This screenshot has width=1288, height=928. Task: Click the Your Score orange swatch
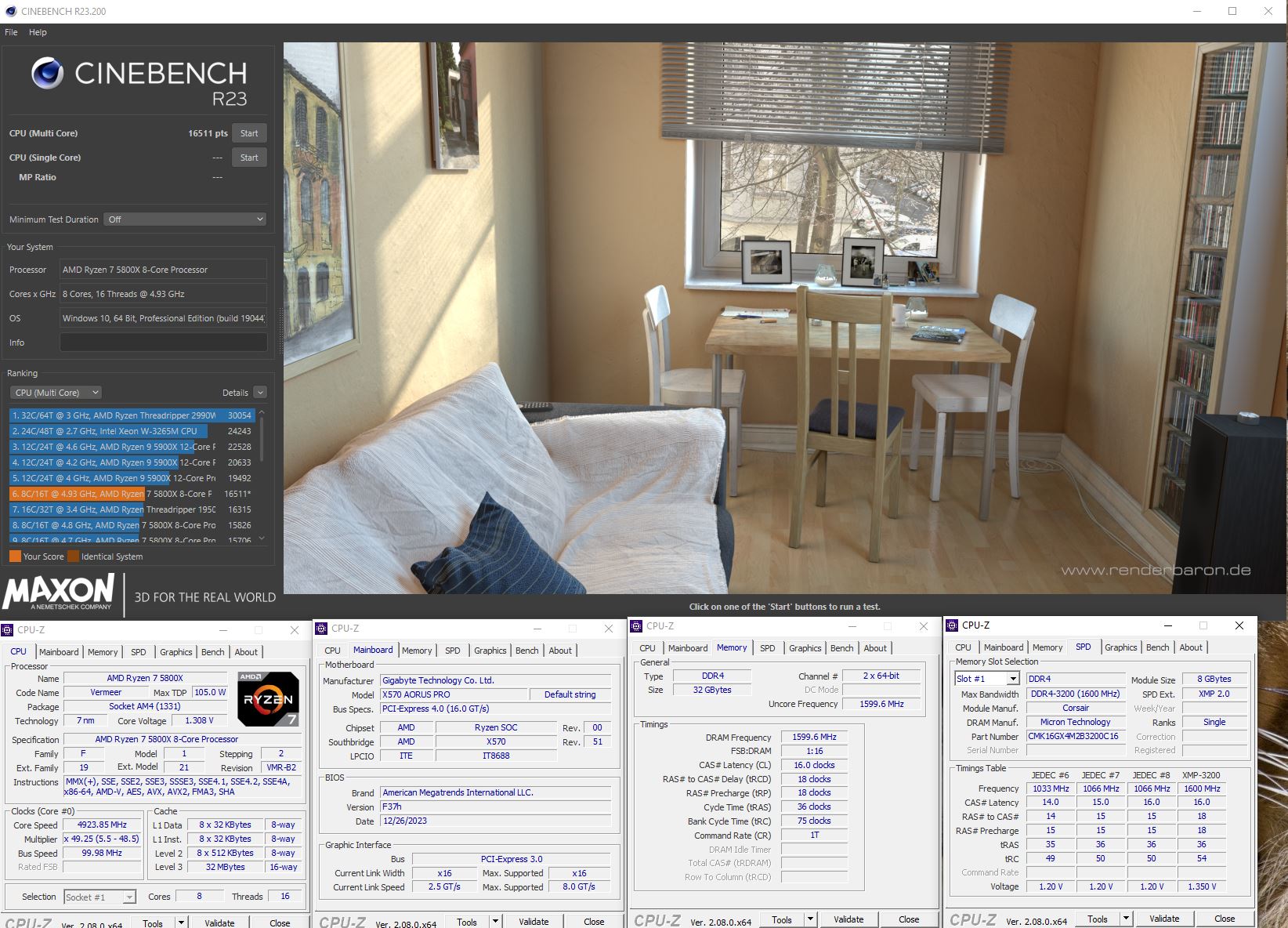15,556
